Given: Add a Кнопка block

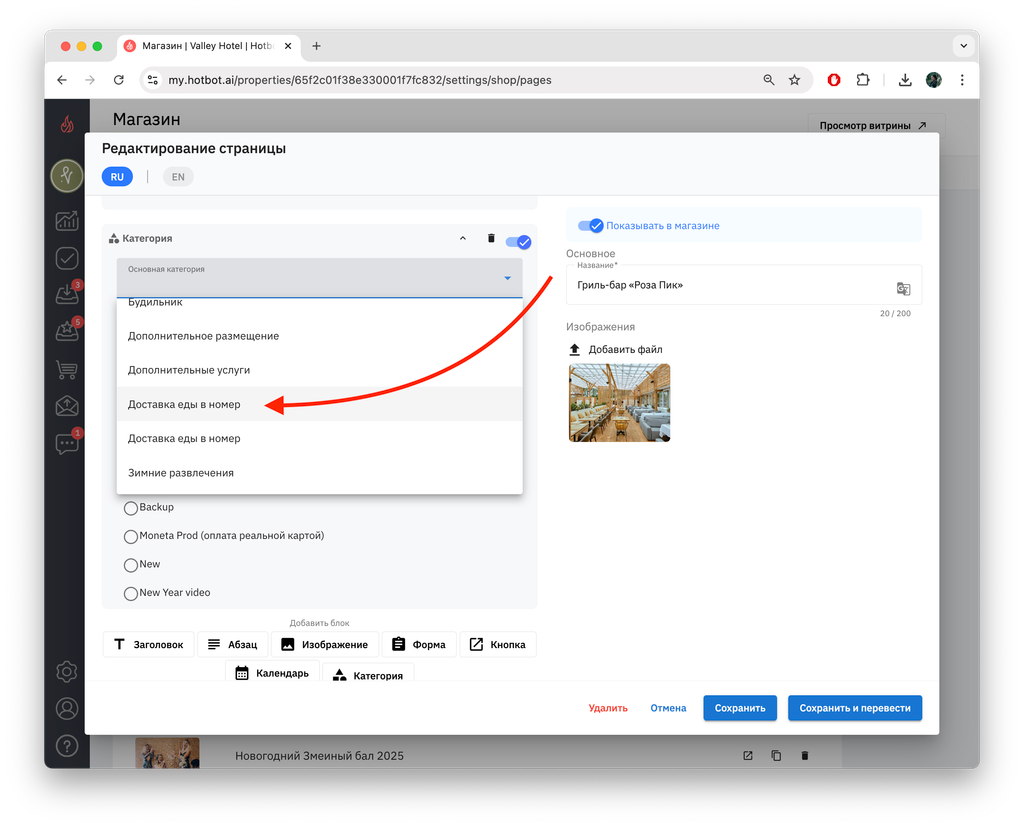Looking at the screenshot, I should click(498, 645).
